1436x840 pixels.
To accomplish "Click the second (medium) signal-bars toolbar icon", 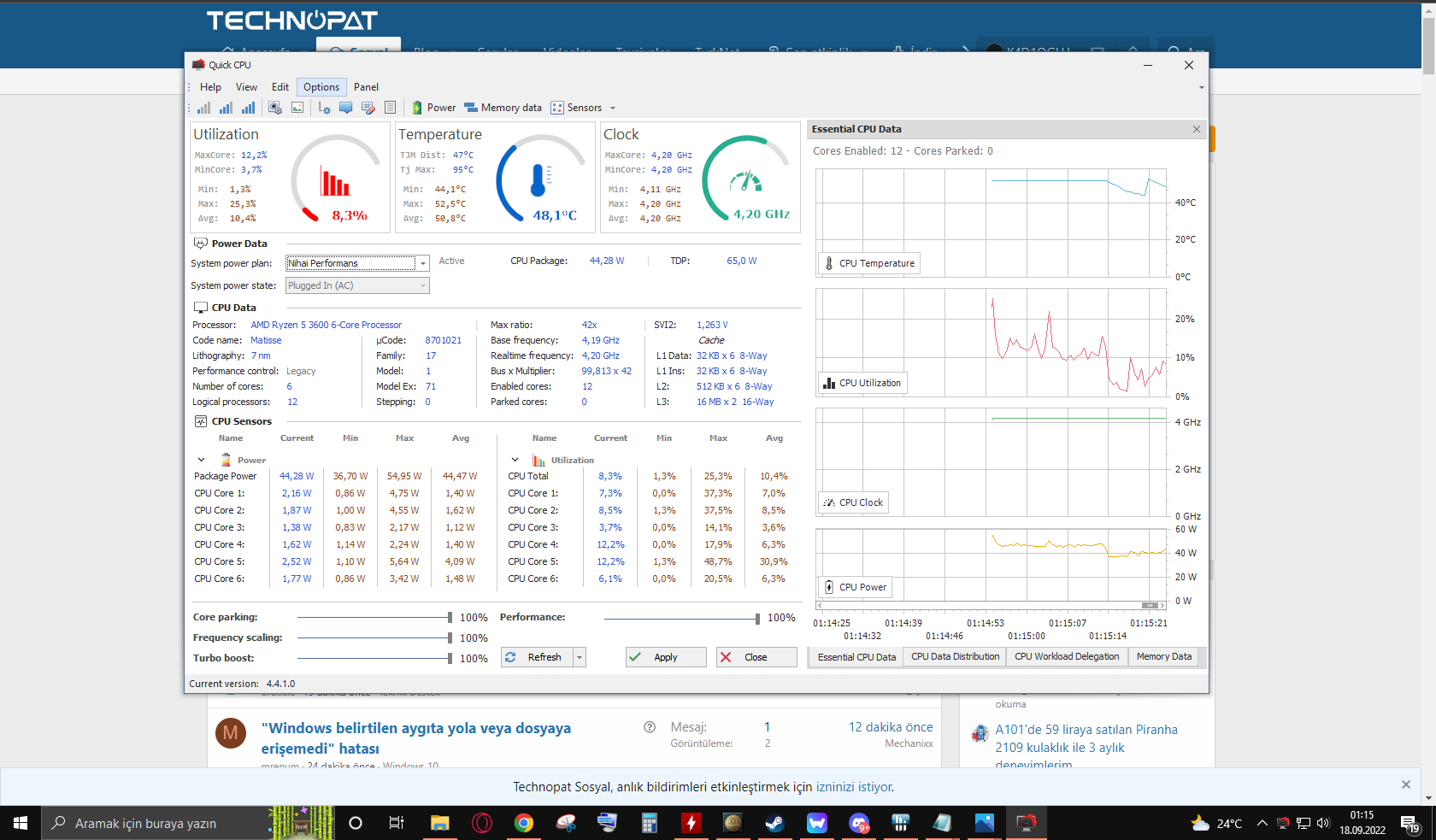I will pyautogui.click(x=226, y=108).
